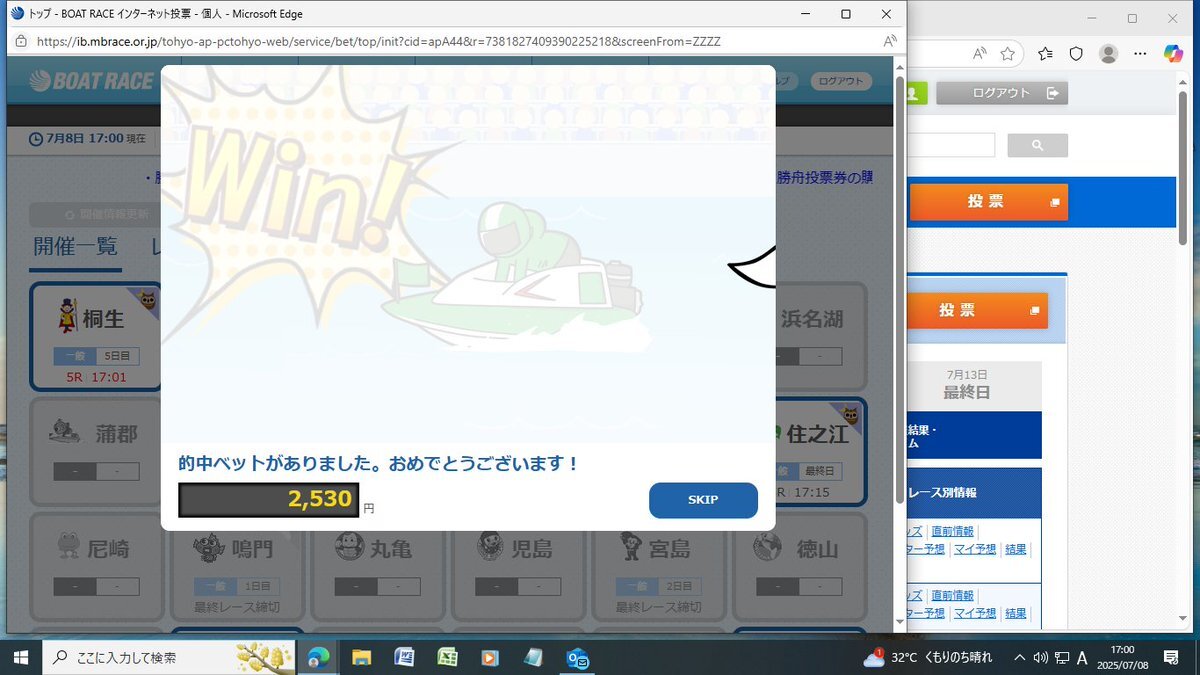Screen dimensions: 1200x675
Task: Select the 丸亀 venue card
Action: tap(378, 567)
